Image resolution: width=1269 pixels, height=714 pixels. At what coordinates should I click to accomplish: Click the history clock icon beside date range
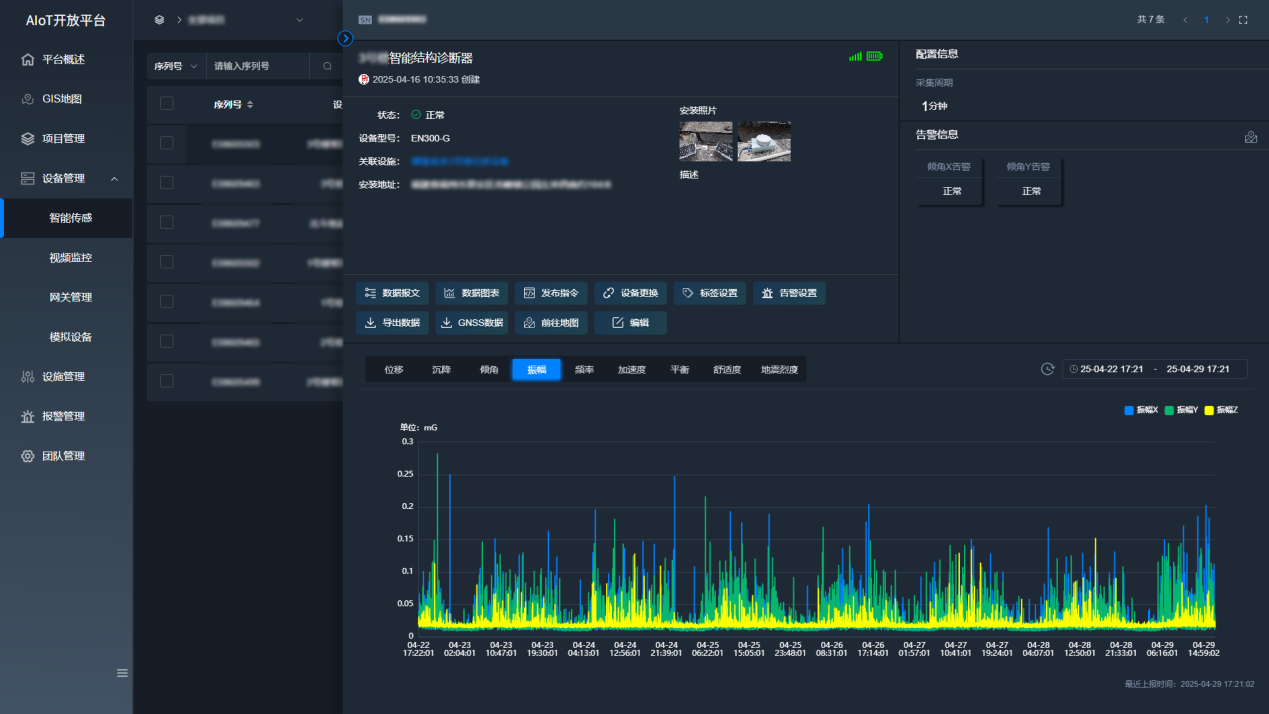point(1047,369)
